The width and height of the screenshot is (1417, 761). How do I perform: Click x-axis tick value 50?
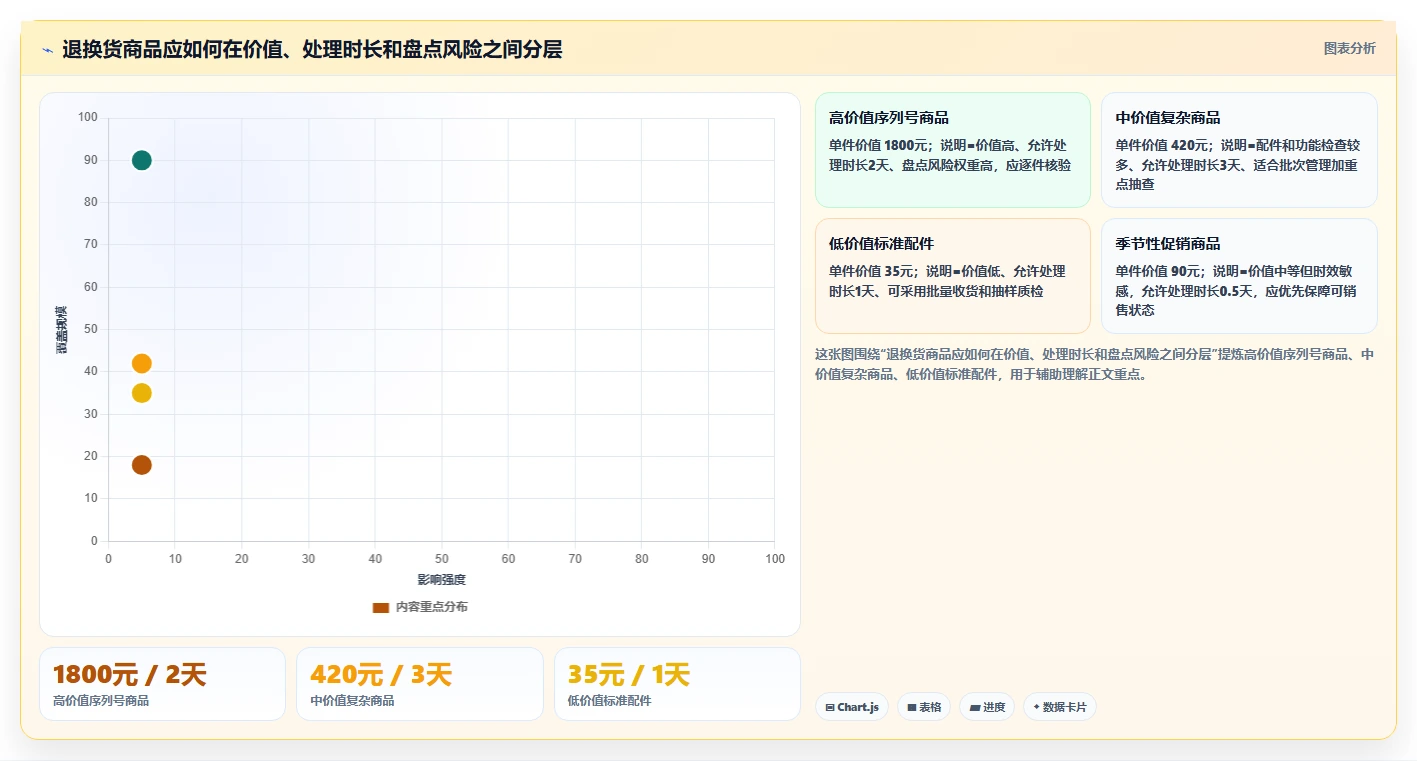(x=441, y=559)
